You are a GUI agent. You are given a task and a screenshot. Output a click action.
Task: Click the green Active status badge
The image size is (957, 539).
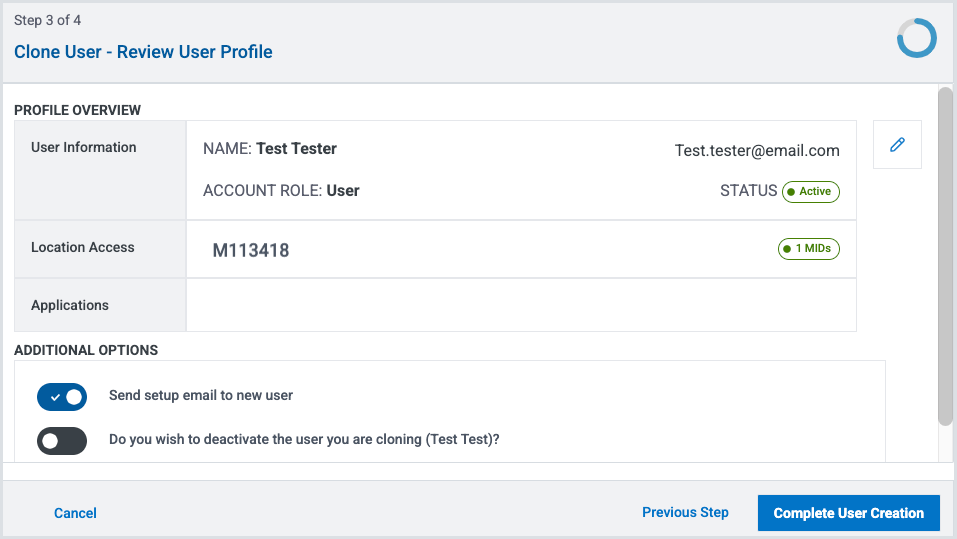pyautogui.click(x=810, y=191)
